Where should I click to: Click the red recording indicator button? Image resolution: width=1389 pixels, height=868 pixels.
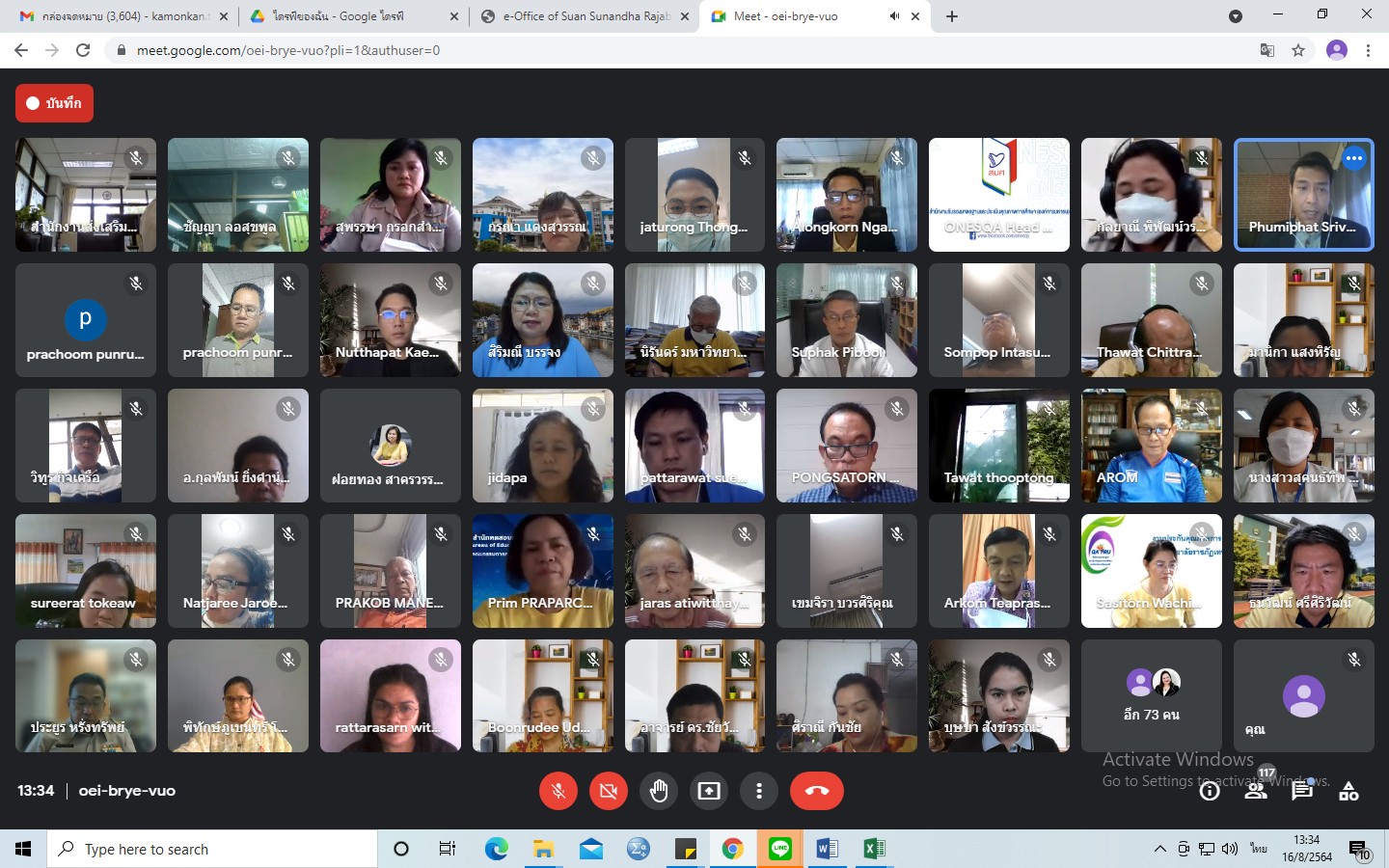pyautogui.click(x=54, y=103)
